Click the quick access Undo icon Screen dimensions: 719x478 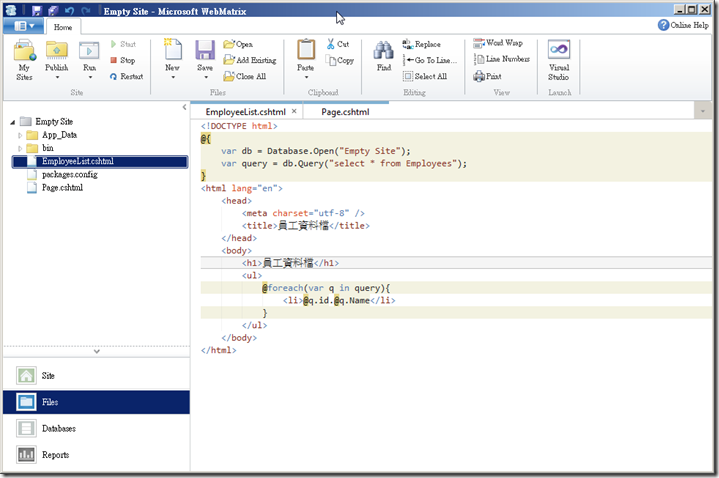point(69,11)
